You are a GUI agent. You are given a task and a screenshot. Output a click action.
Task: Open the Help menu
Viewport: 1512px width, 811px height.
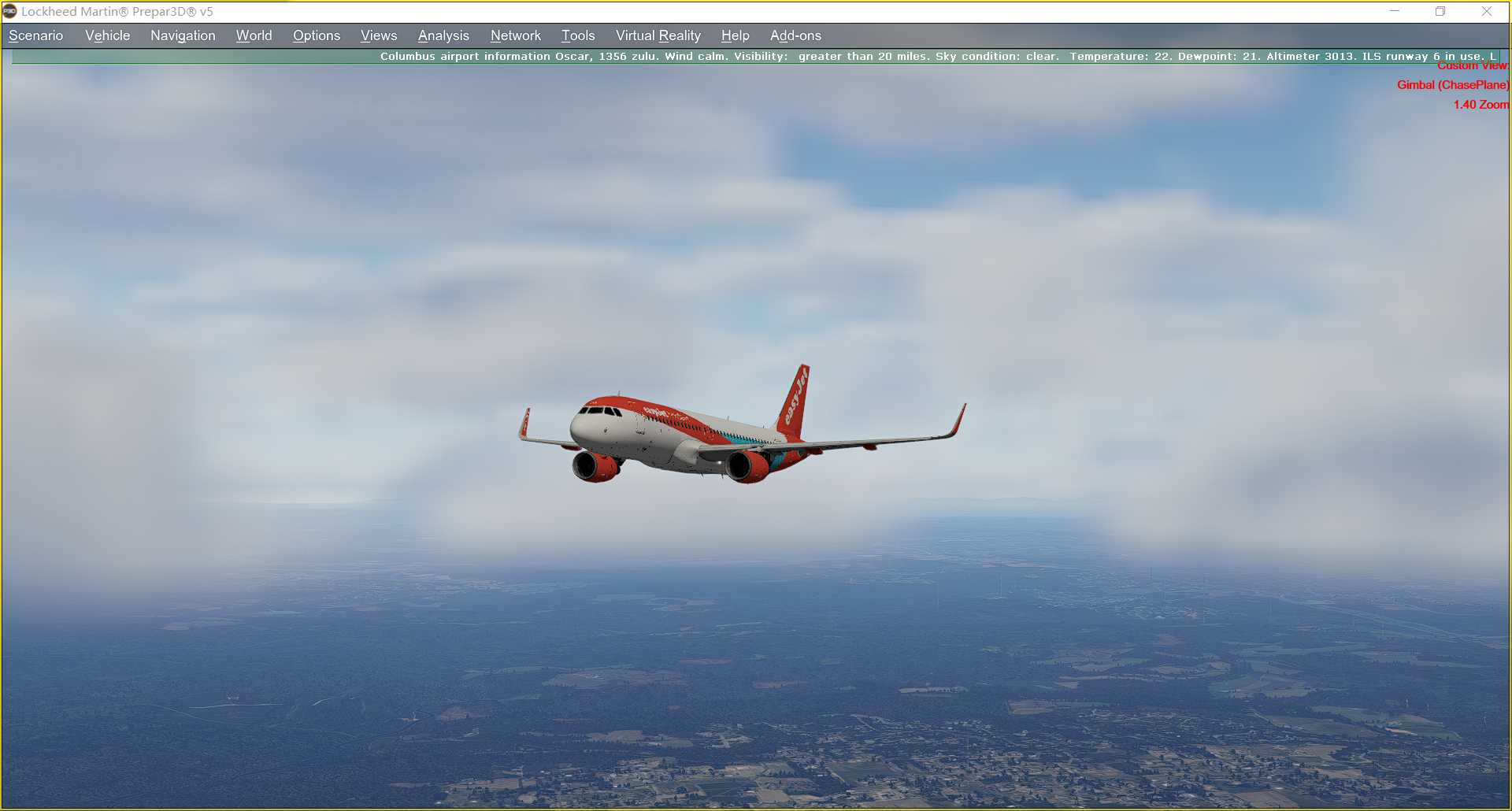pyautogui.click(x=734, y=35)
